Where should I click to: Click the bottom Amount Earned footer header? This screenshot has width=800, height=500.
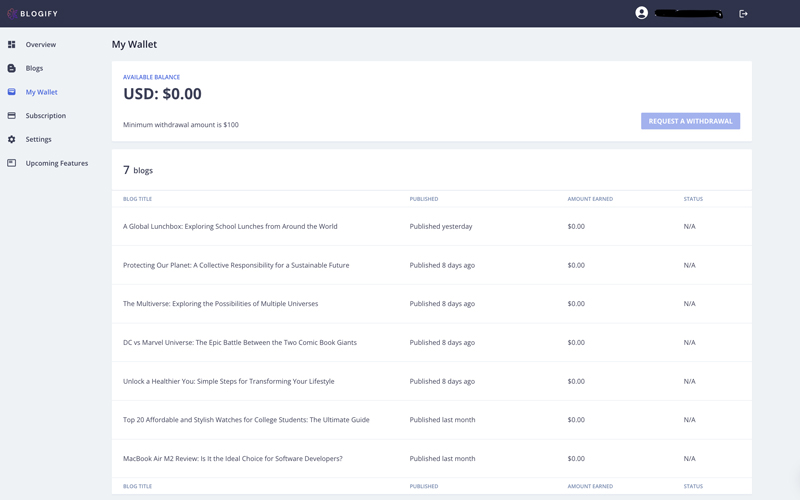(x=590, y=486)
